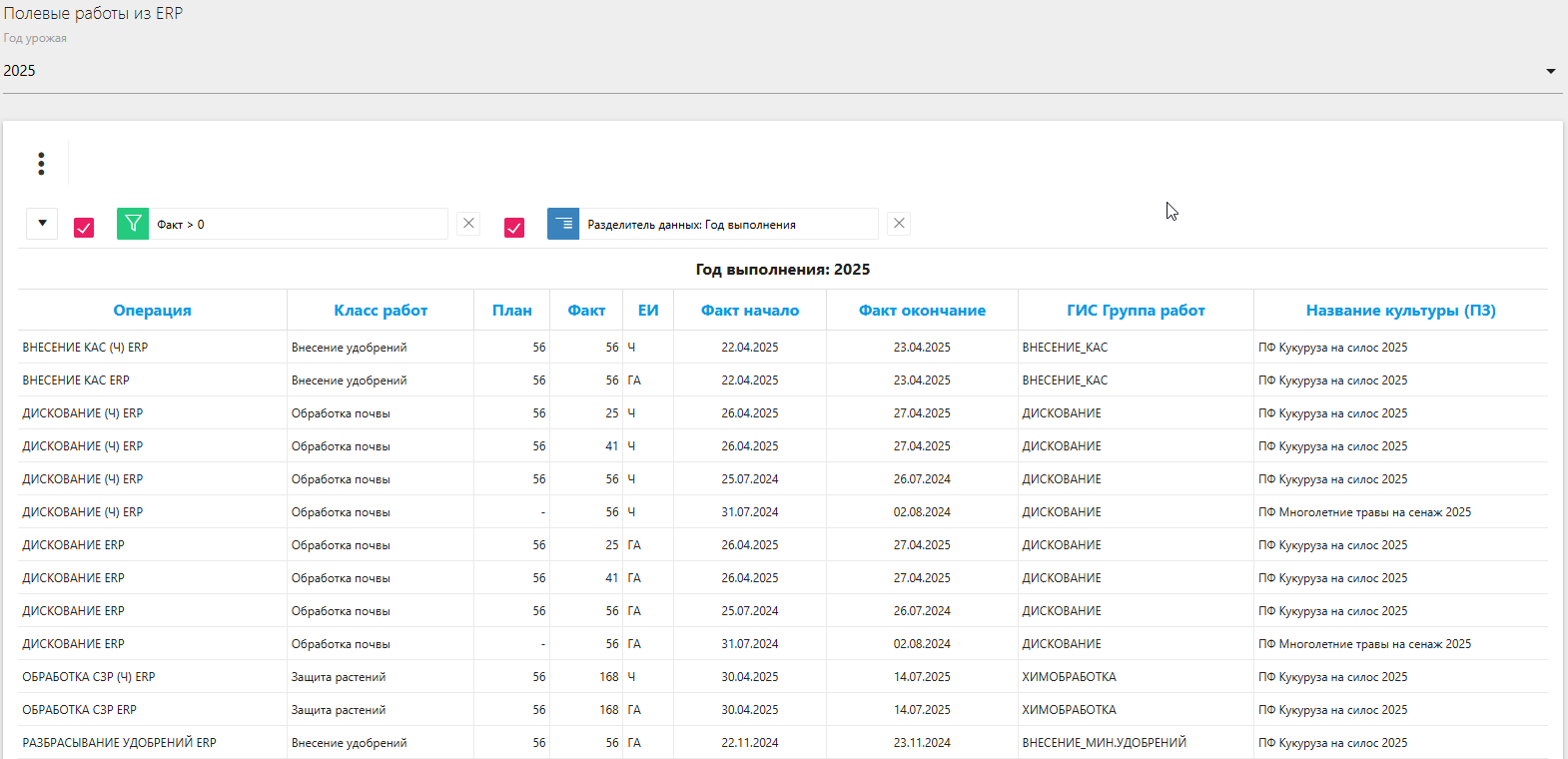The width and height of the screenshot is (1568, 759).
Task: Remove the 'Разделитель данных' grouping
Action: (x=899, y=224)
